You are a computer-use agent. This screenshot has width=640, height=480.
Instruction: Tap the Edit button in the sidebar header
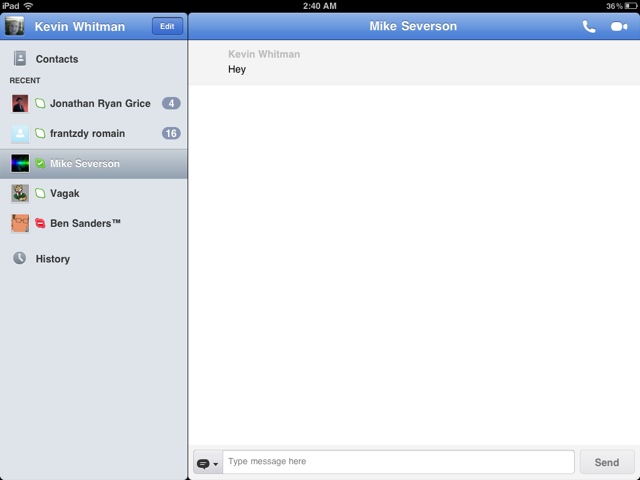167,26
